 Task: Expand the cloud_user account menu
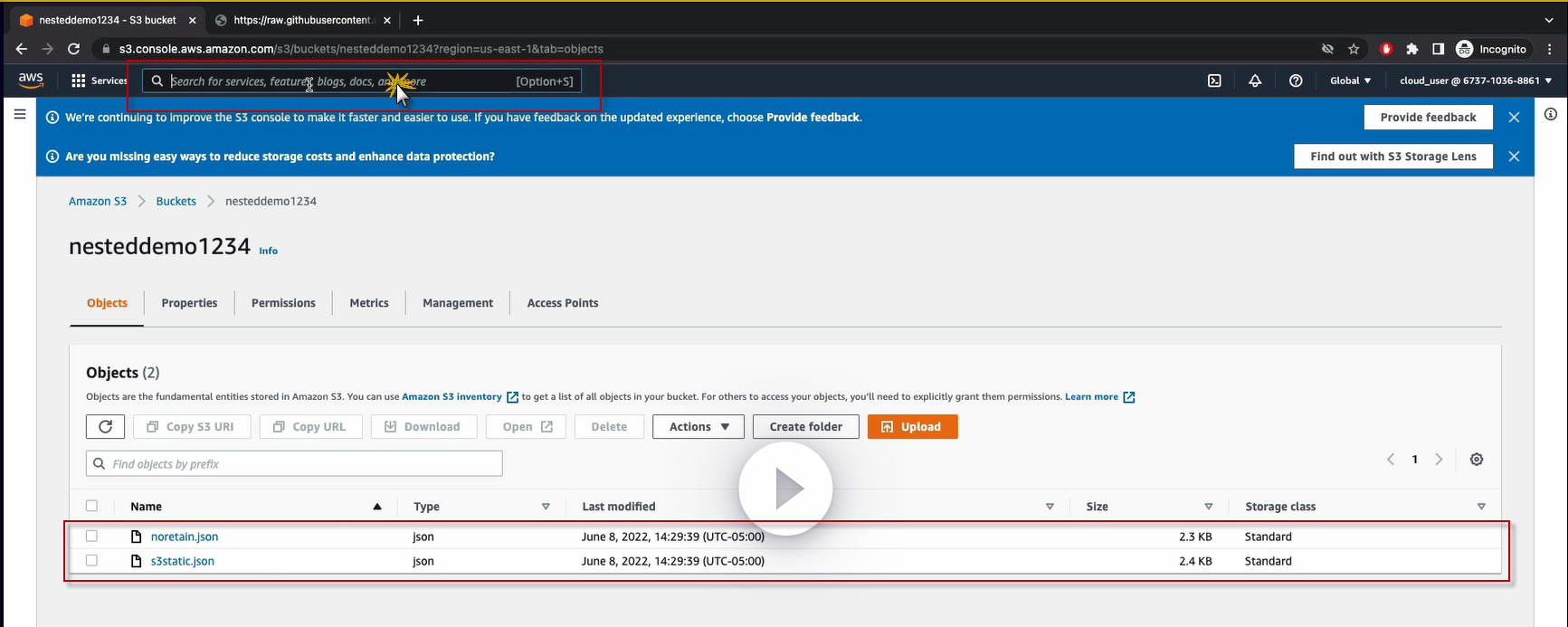point(1476,81)
